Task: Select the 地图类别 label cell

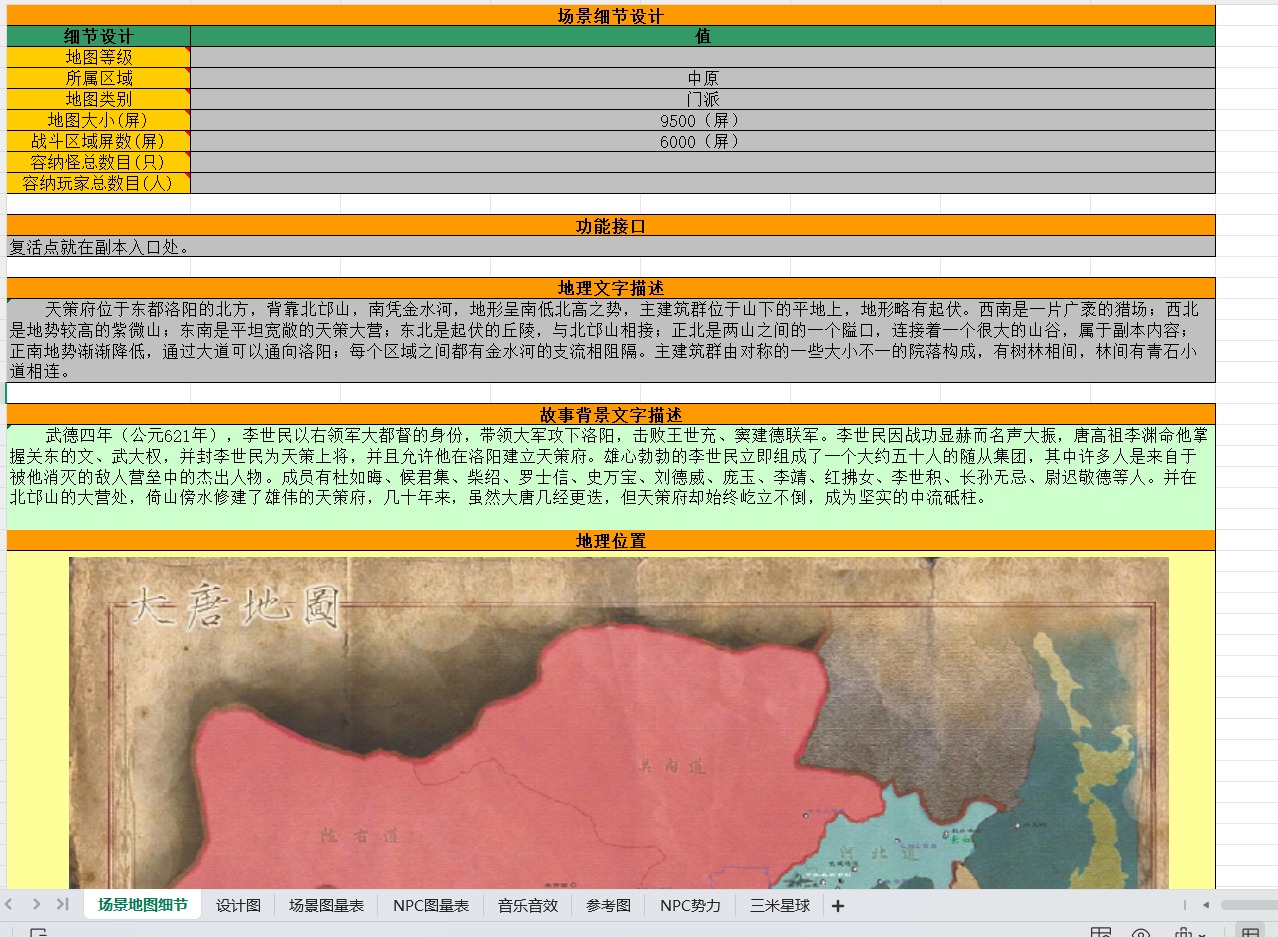Action: pos(99,99)
